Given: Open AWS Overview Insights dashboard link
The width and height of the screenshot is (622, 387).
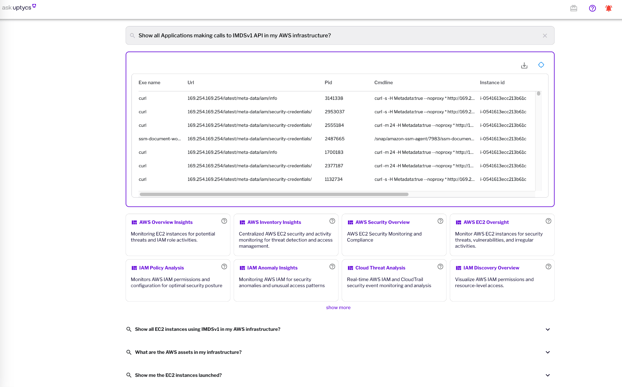Looking at the screenshot, I should click(166, 222).
